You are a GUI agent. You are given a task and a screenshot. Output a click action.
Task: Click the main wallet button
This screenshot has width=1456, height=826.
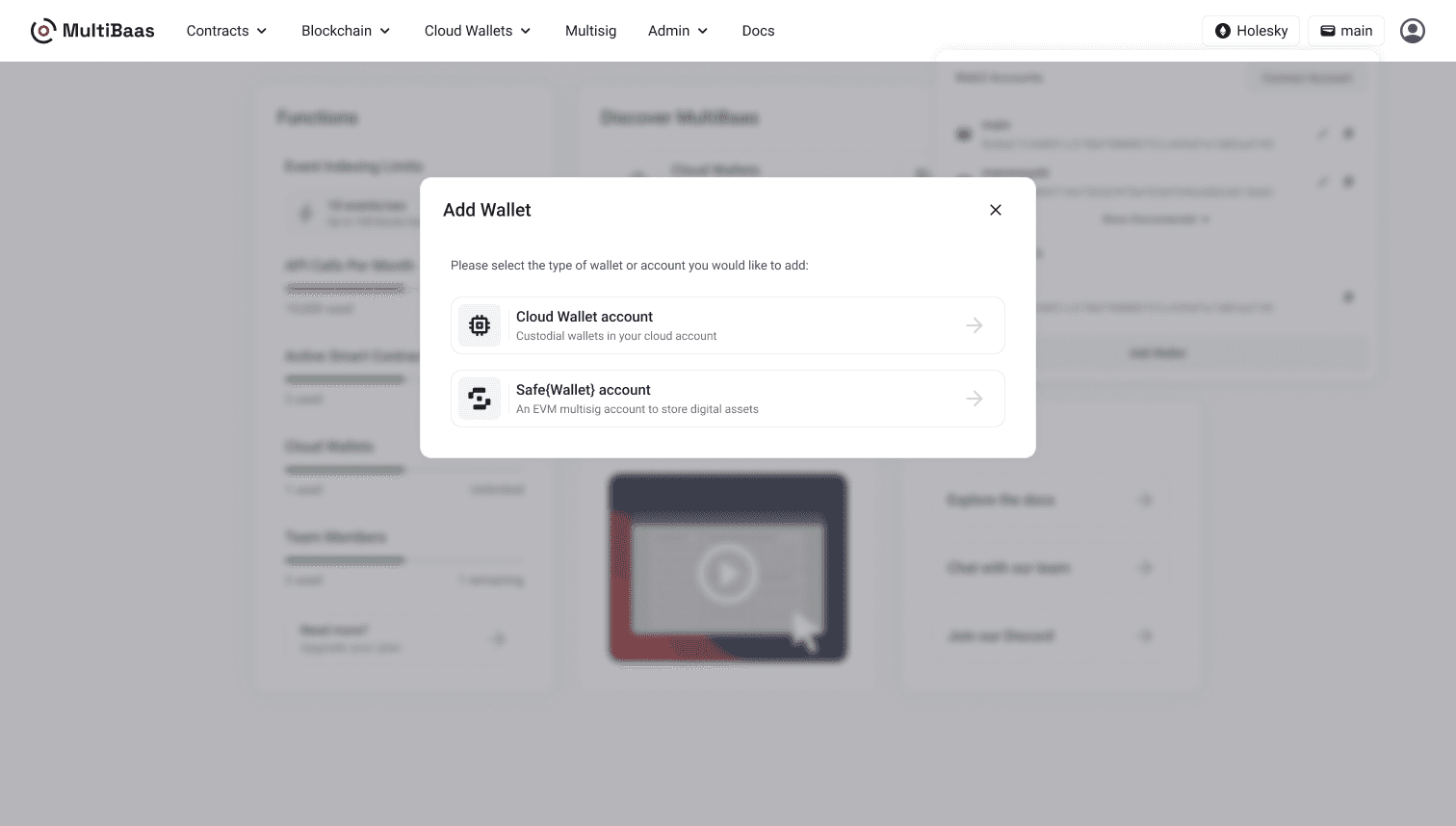click(x=1346, y=31)
